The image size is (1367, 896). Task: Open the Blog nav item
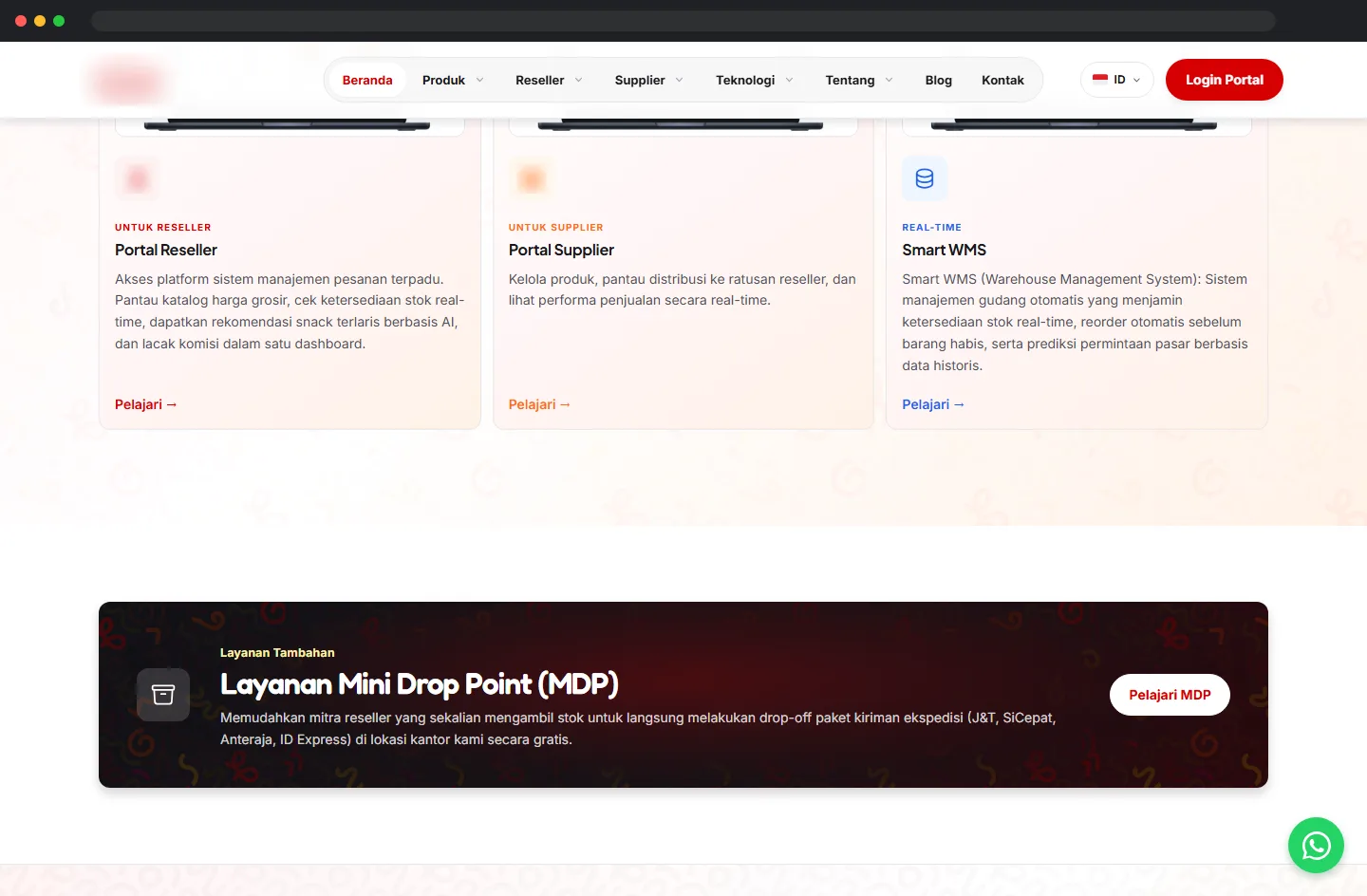[939, 80]
